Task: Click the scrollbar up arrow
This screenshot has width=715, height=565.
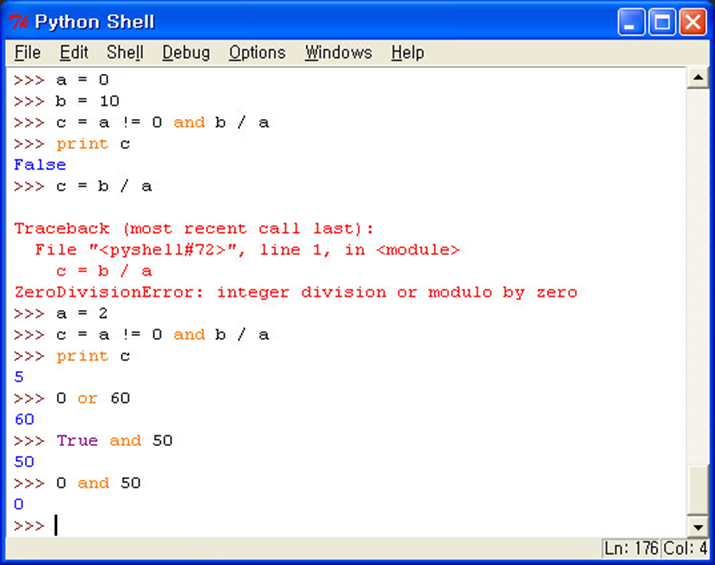Action: [x=698, y=78]
